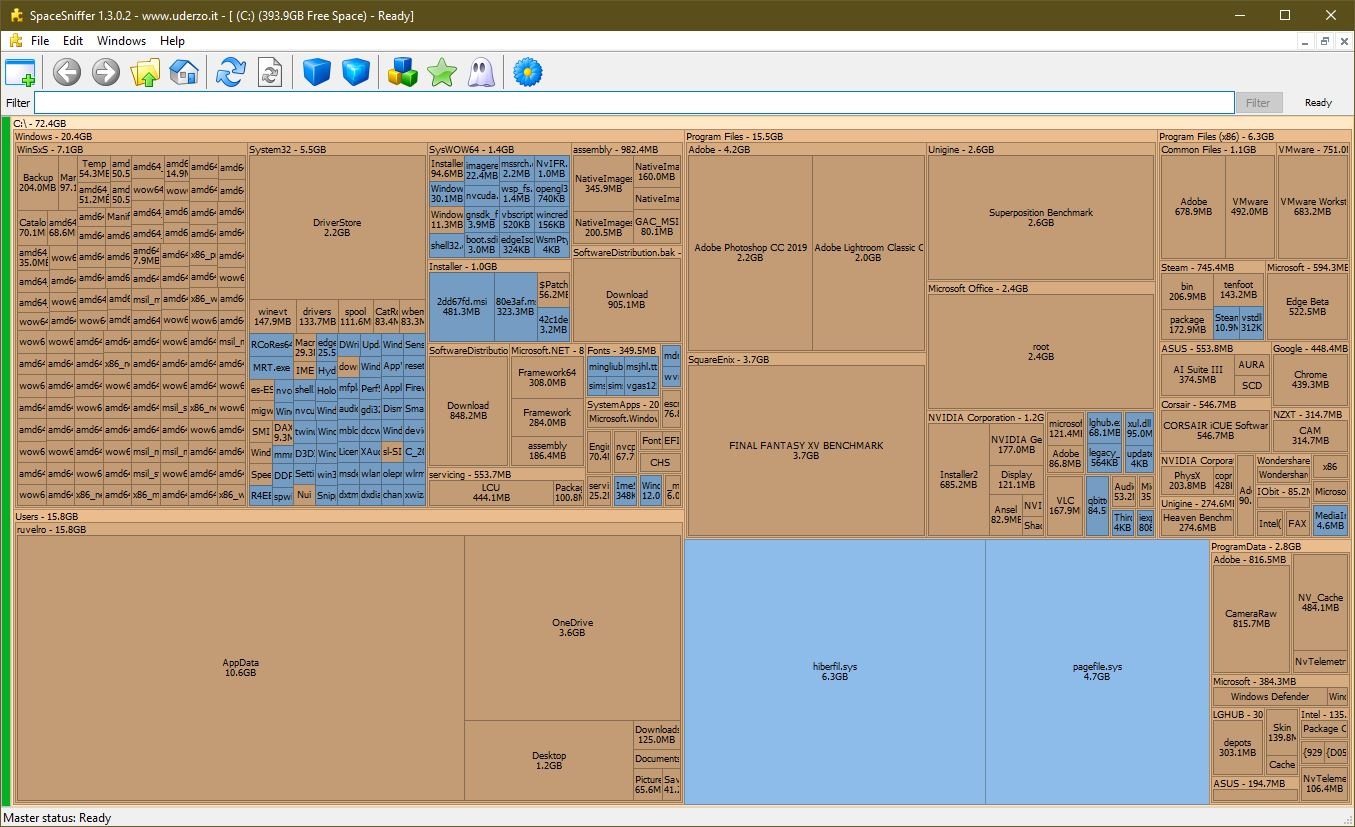Click the green star toolbar icon
Viewport: 1355px width, 827px height.
[441, 72]
